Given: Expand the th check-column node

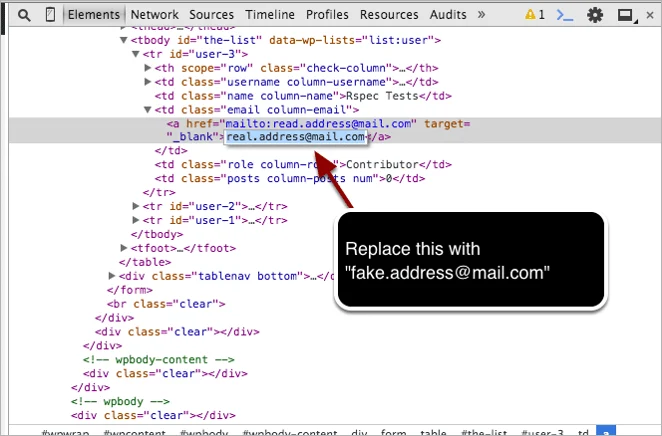Looking at the screenshot, I should (147, 68).
